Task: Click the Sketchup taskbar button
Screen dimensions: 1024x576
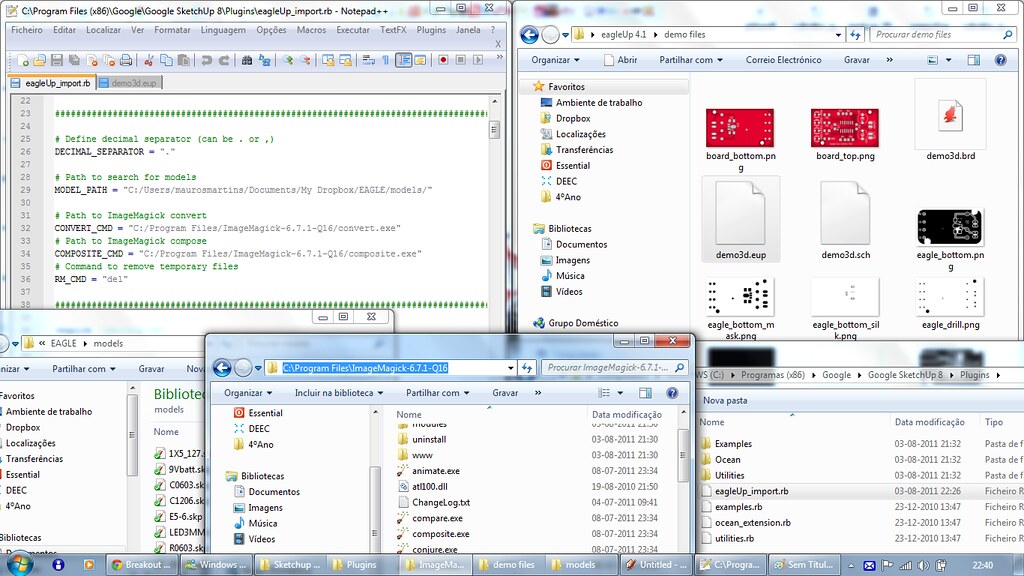Action: pyautogui.click(x=289, y=565)
